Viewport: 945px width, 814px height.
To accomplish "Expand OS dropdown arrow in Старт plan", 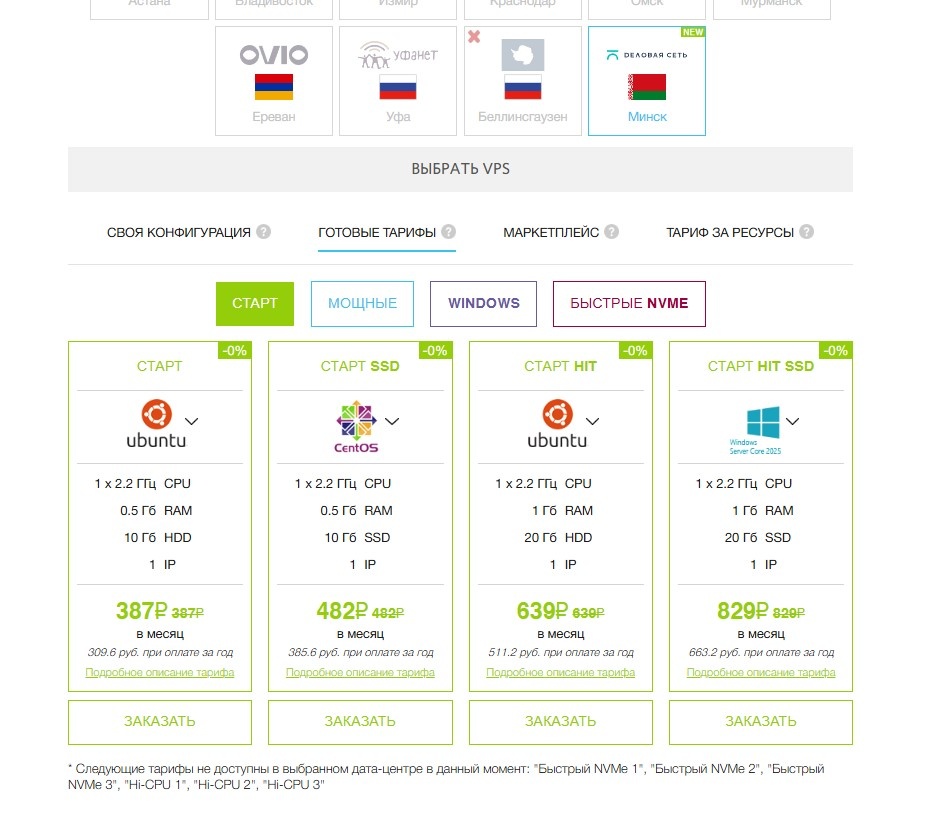I will click(x=192, y=421).
